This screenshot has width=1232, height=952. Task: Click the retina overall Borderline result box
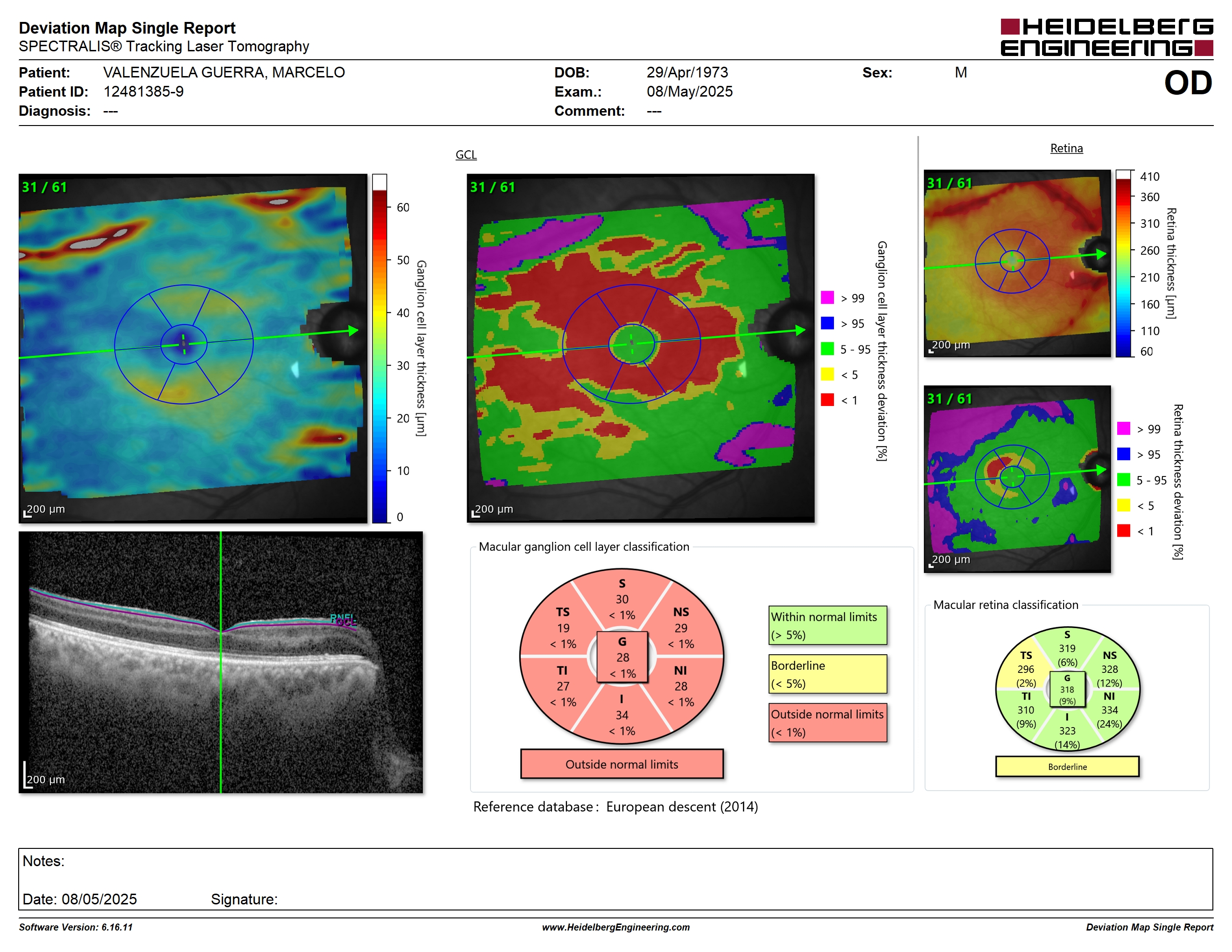click(1067, 766)
